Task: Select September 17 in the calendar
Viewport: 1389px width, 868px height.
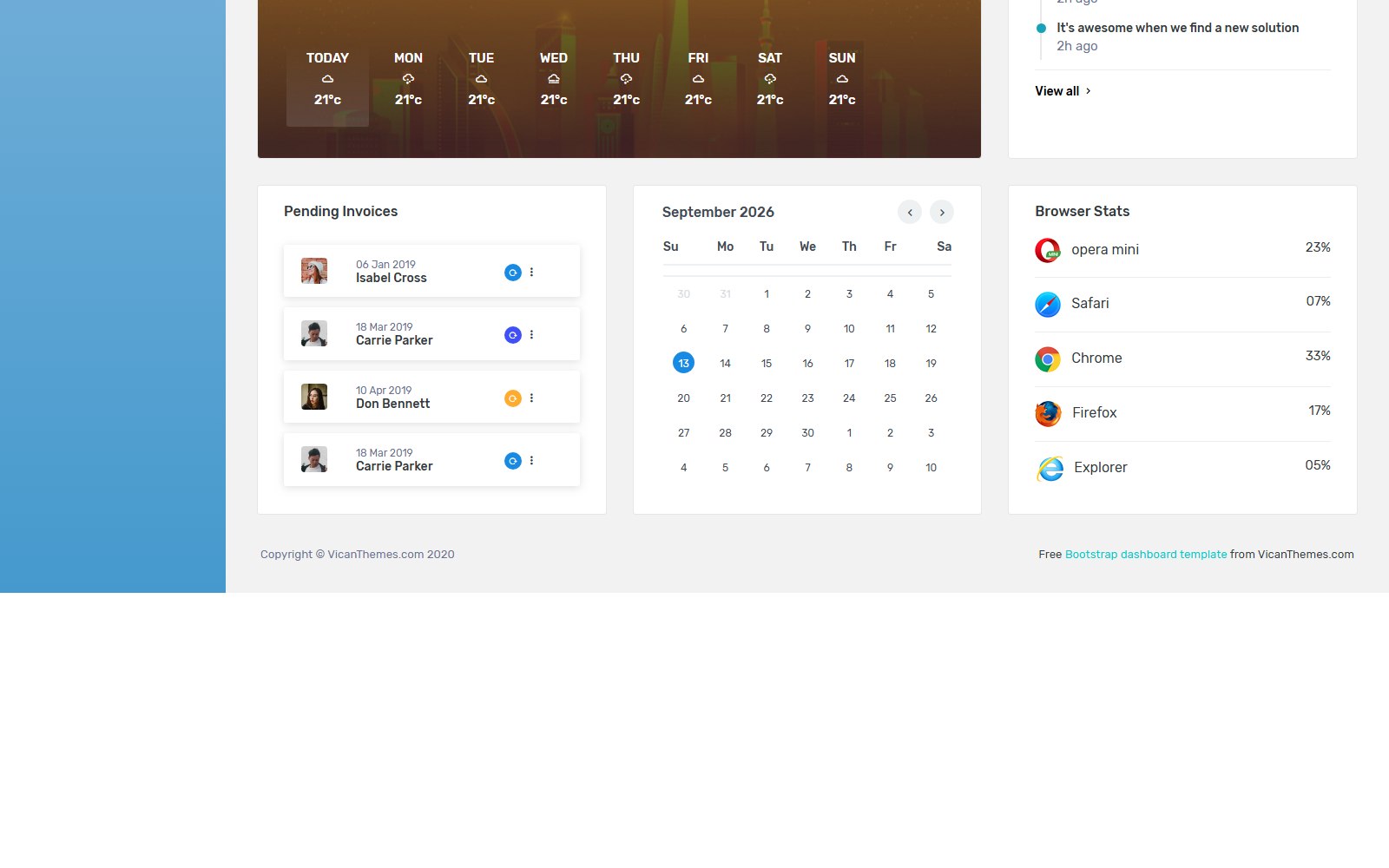Action: [849, 364]
